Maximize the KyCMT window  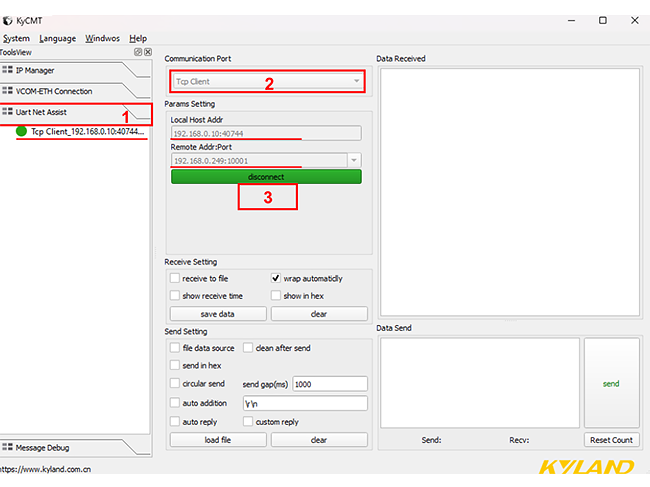pyautogui.click(x=603, y=20)
